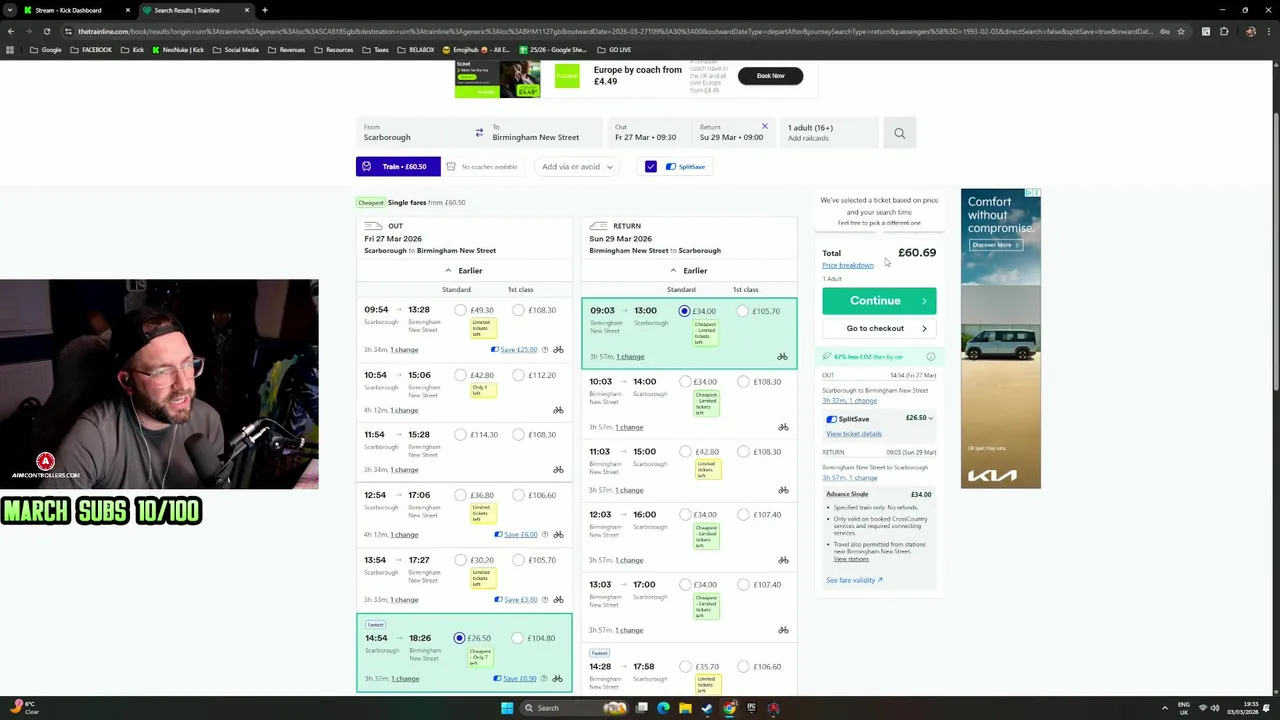The height and width of the screenshot is (720, 1280).
Task: Select £108.30 first class for 09:54 train
Action: tap(518, 310)
